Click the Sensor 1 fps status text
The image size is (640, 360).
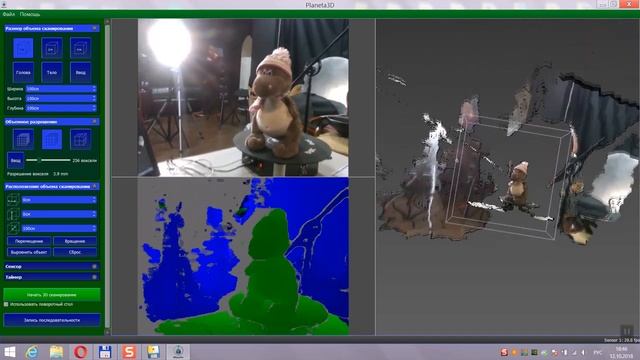[621, 340]
